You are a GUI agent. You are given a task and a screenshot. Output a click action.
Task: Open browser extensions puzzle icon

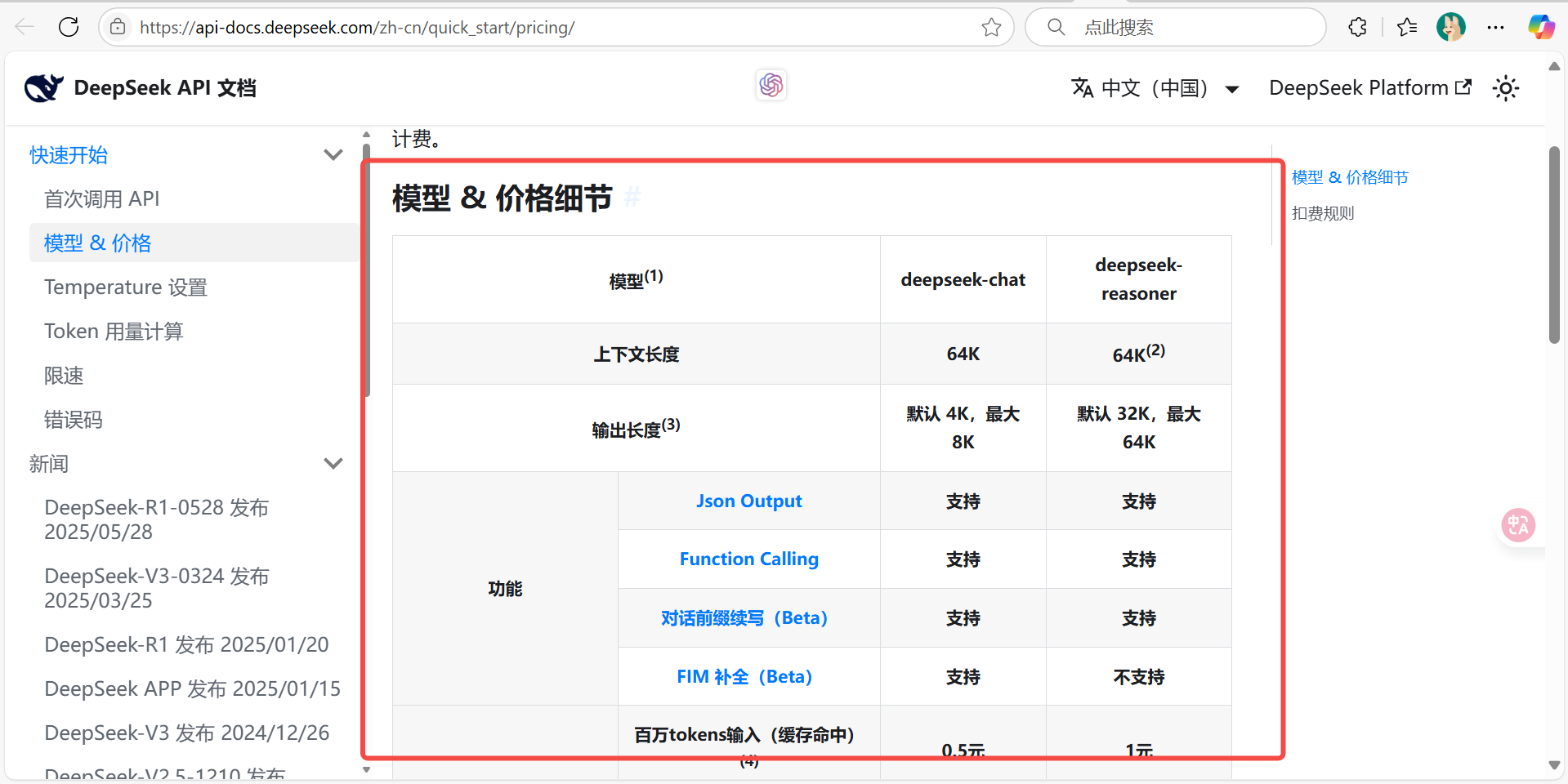tap(1357, 27)
